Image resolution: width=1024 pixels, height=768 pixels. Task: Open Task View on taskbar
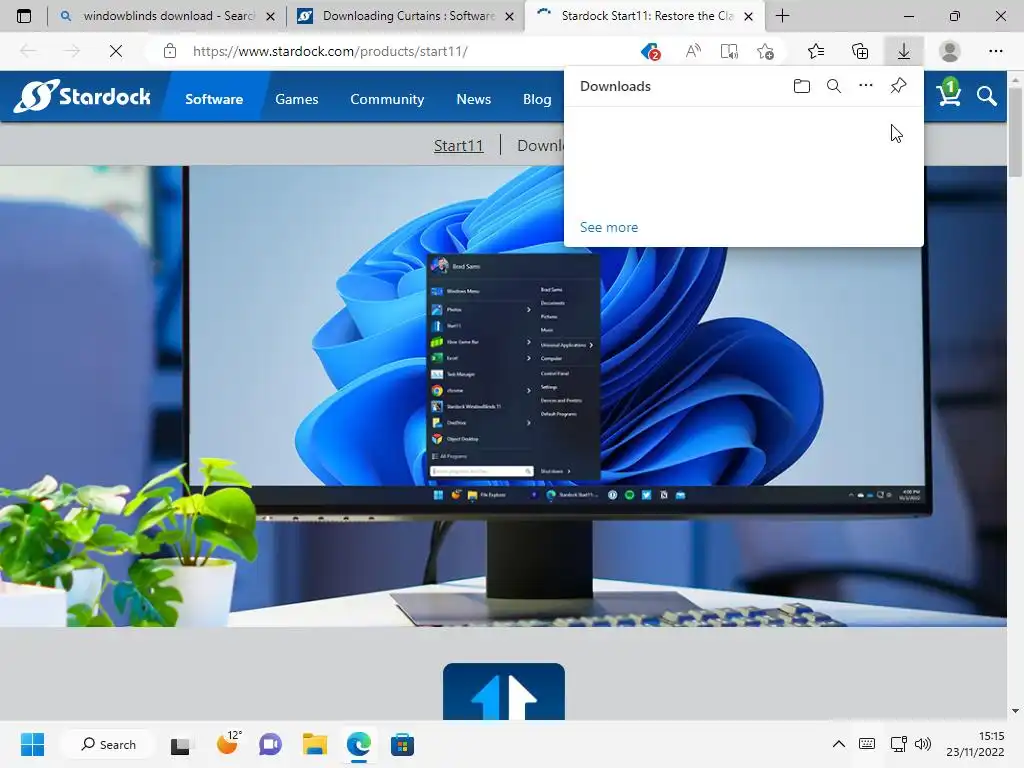click(180, 744)
